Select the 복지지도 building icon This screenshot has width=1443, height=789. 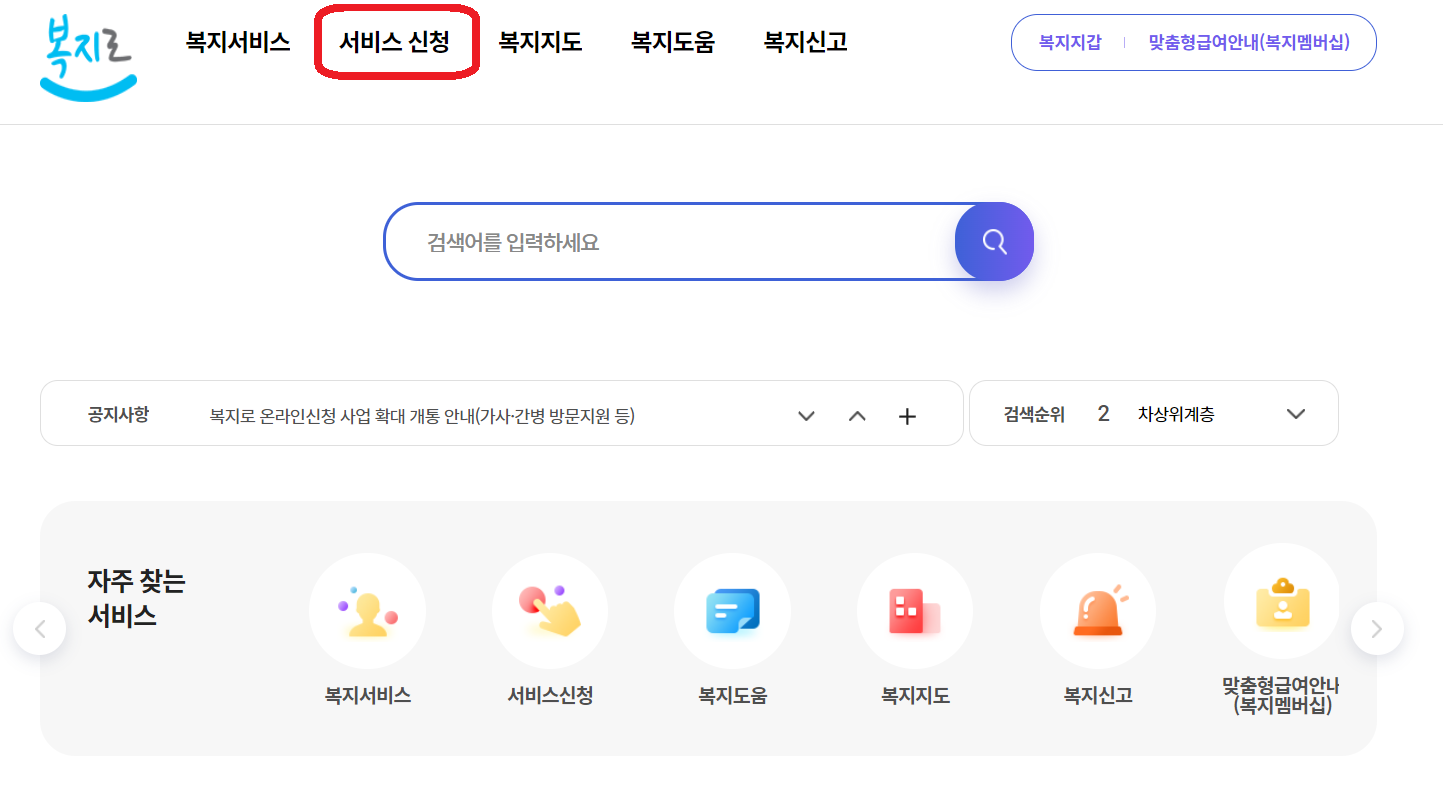tap(915, 610)
